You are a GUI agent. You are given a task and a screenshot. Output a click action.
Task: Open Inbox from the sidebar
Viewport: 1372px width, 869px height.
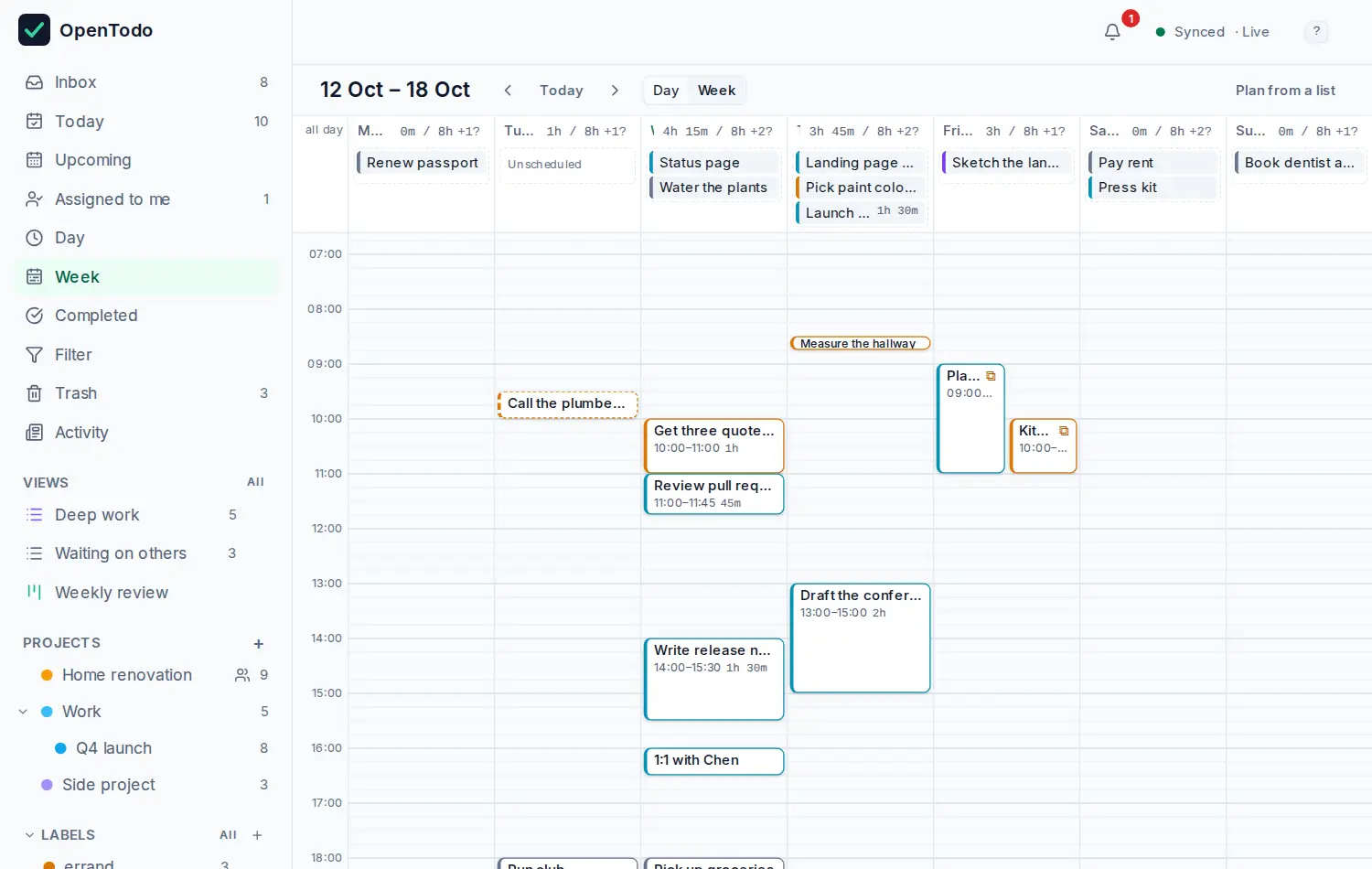(146, 82)
